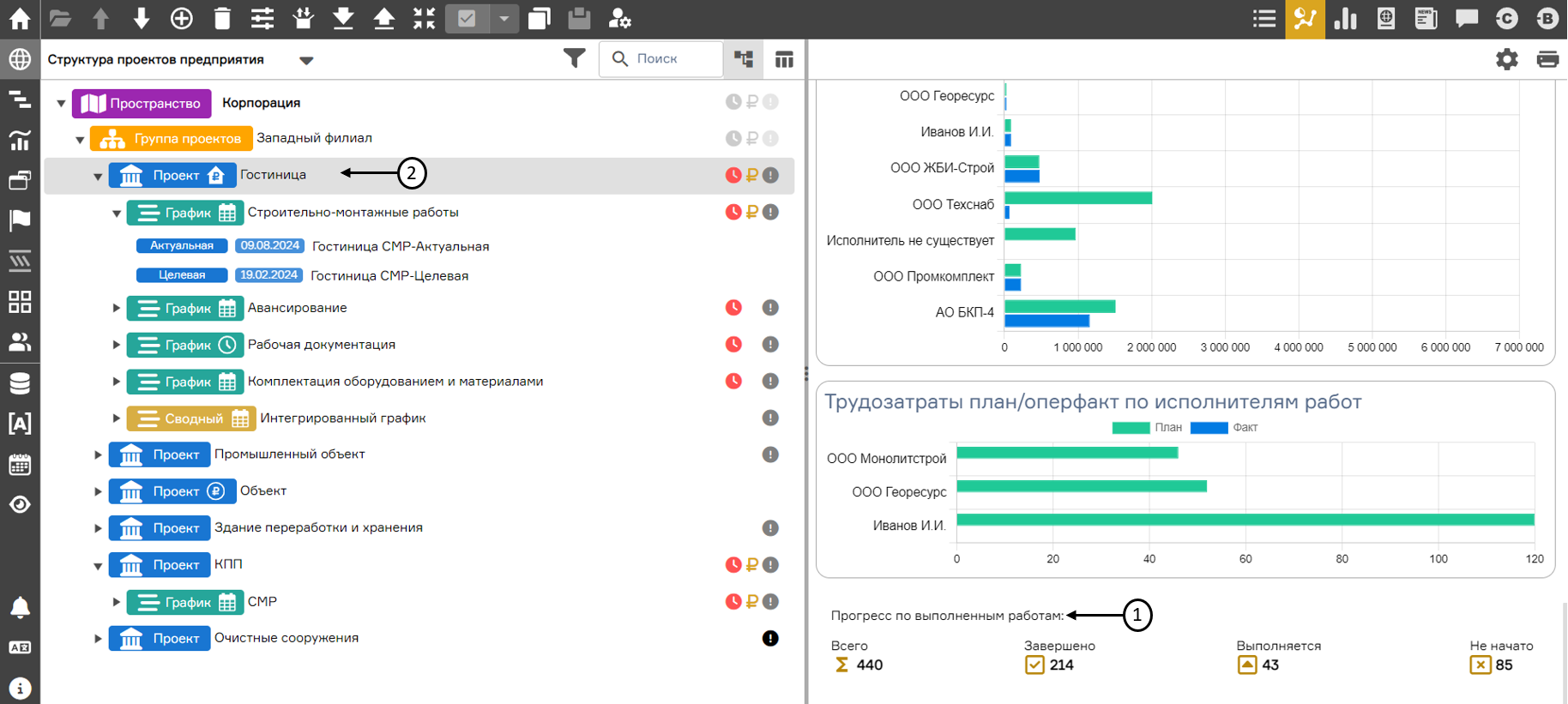Collapse Гостиница project node
This screenshot has height=704, width=1568.
pos(98,177)
